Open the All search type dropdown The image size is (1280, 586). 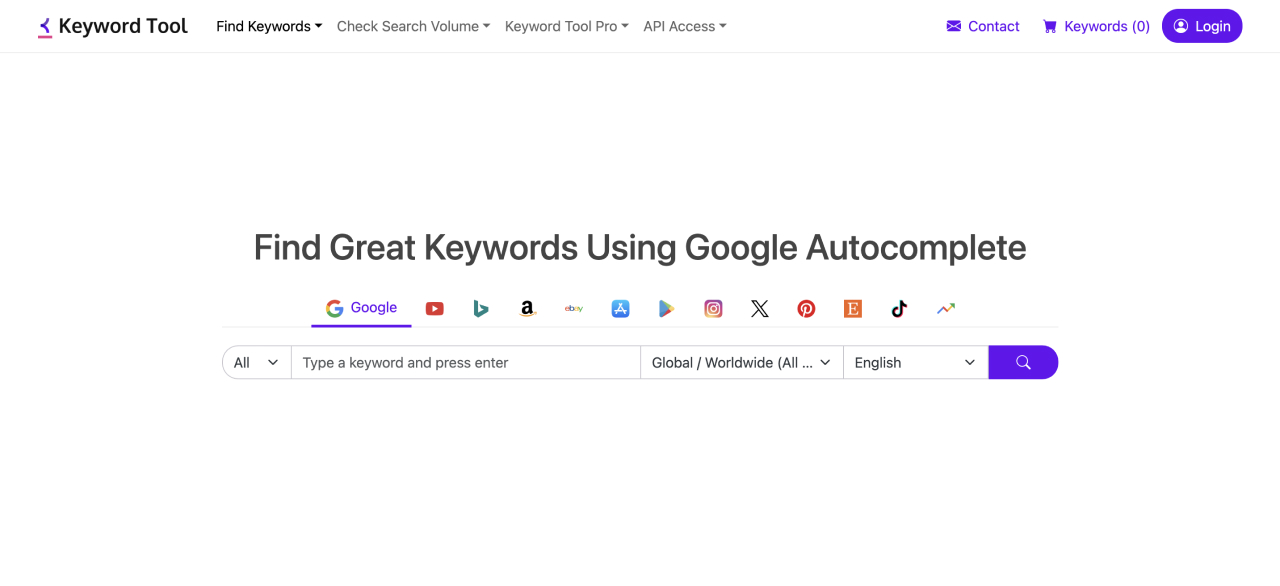click(256, 362)
